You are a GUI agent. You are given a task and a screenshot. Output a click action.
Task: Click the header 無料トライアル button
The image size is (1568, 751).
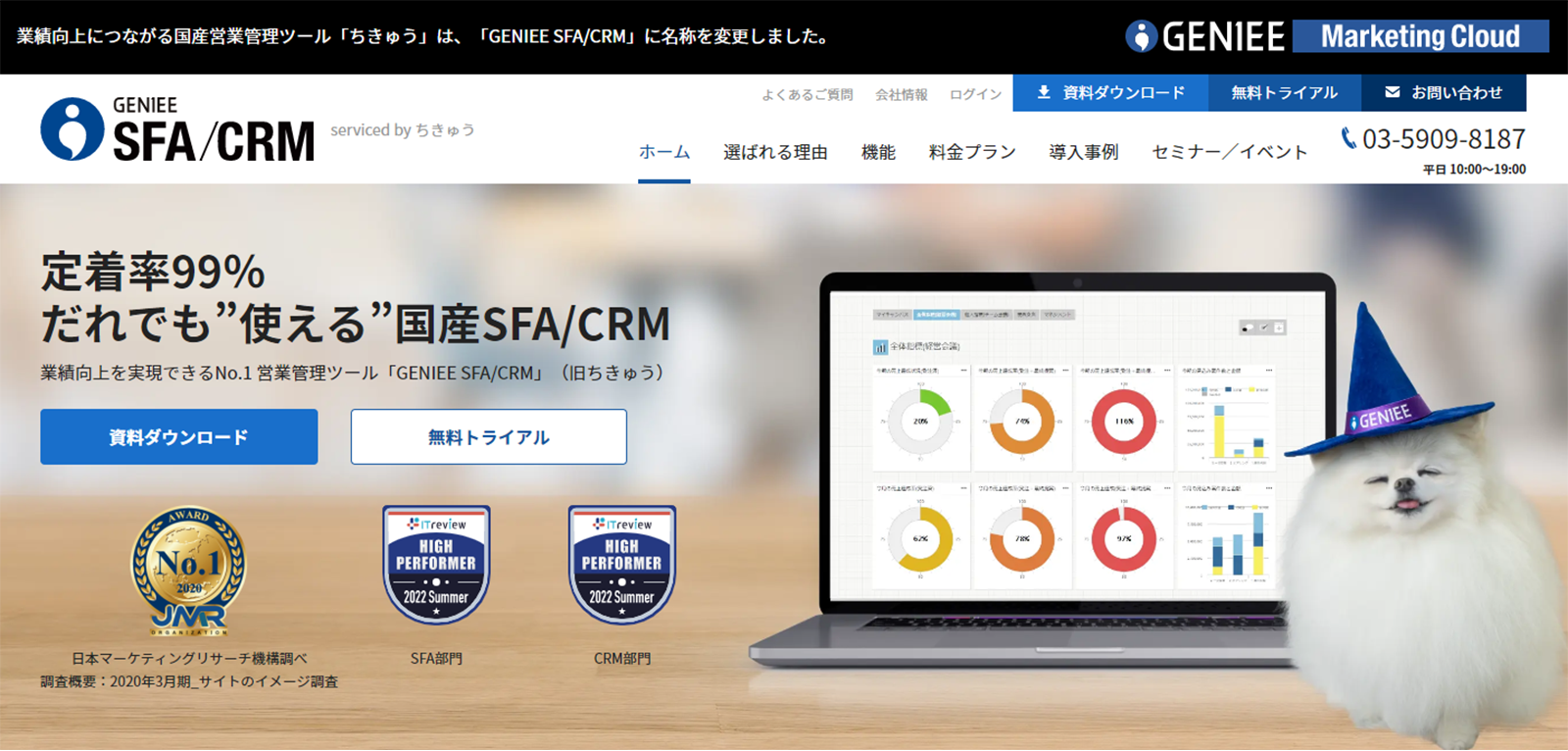coord(1285,92)
